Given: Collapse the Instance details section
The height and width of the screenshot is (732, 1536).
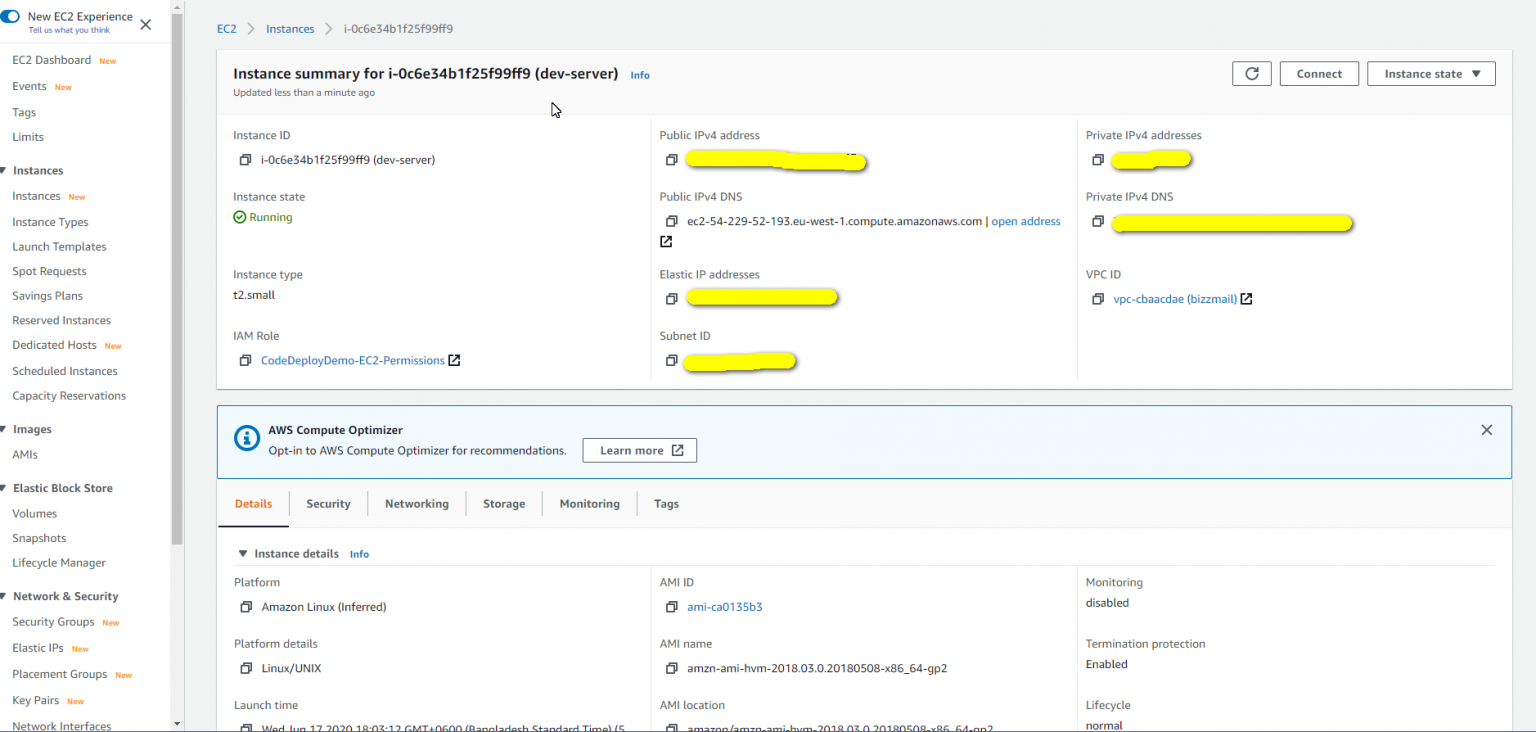Looking at the screenshot, I should [x=242, y=554].
